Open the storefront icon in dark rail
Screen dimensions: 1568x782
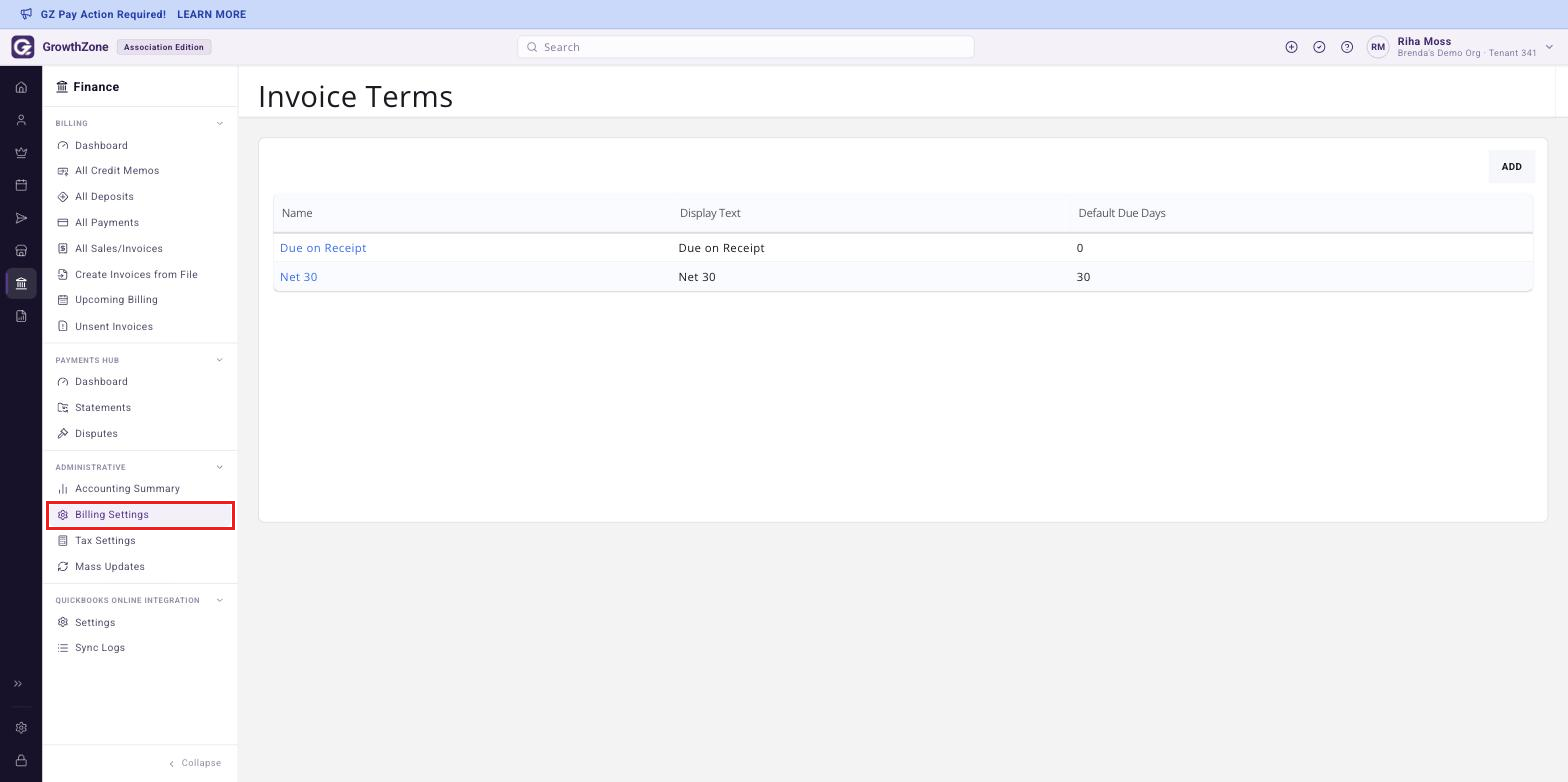click(x=21, y=251)
